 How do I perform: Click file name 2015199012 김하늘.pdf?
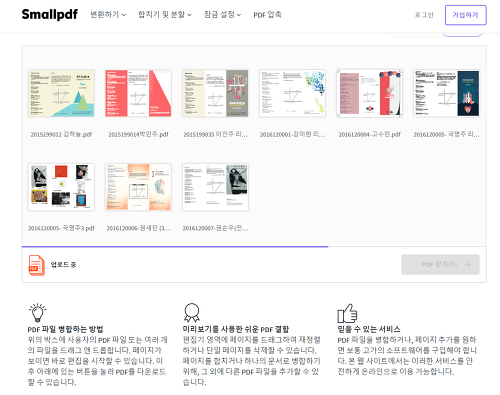[61, 134]
